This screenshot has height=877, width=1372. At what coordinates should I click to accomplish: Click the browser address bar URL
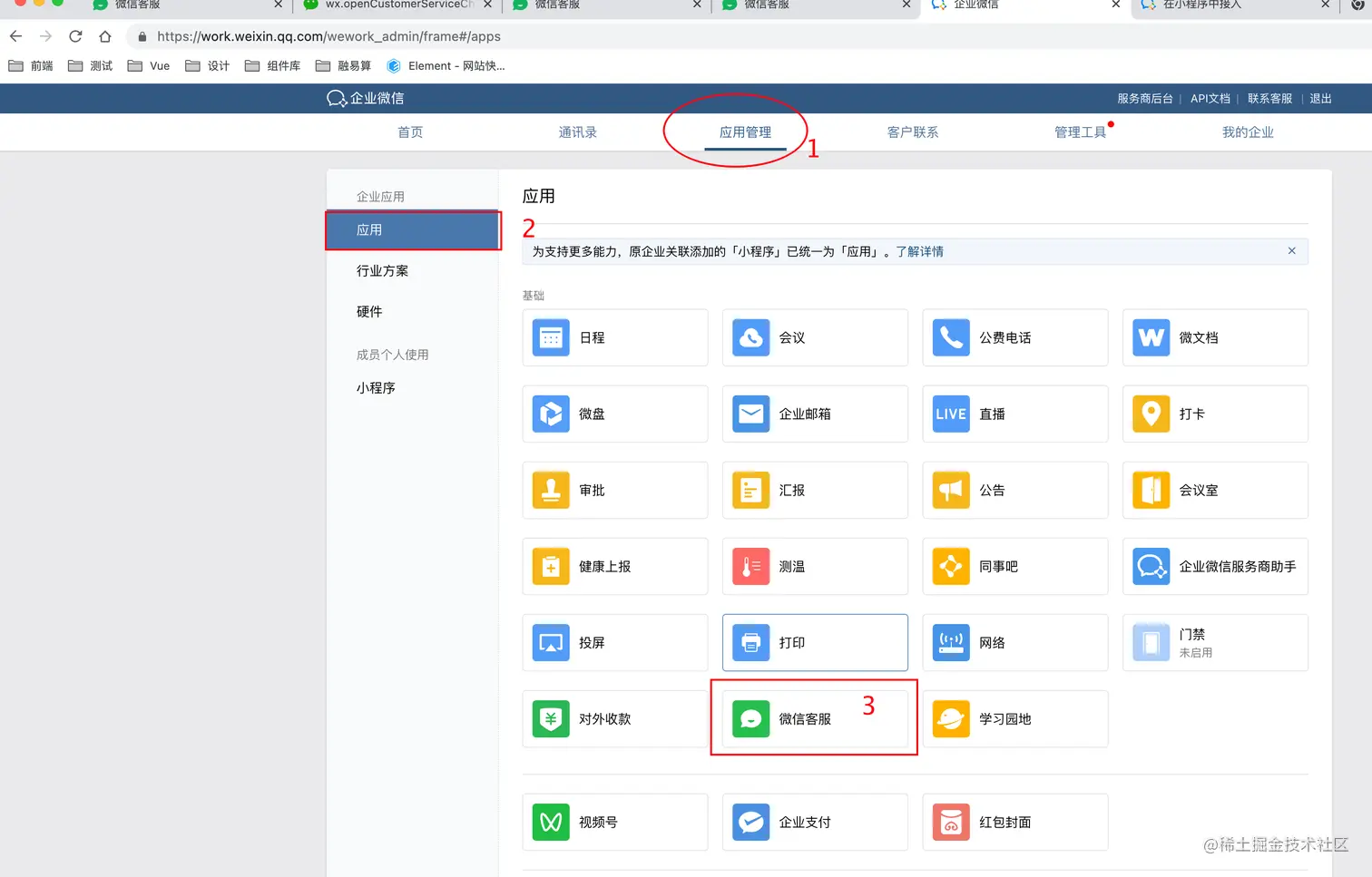(x=328, y=36)
